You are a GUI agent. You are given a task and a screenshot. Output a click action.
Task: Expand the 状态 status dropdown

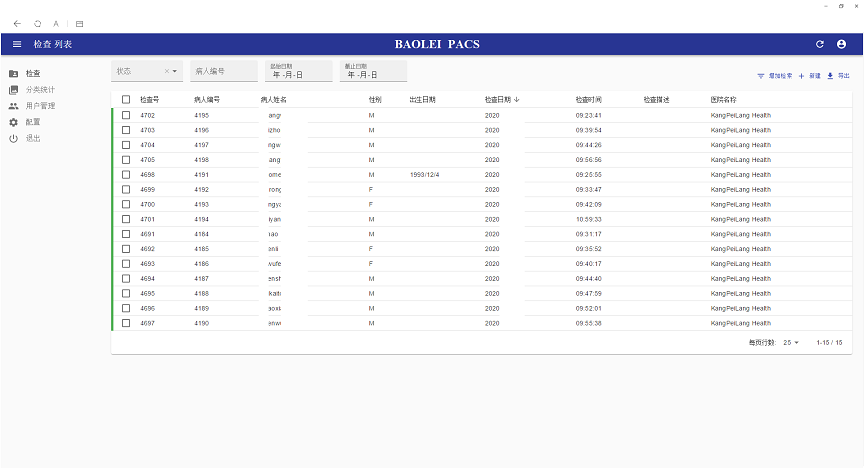pos(175,71)
